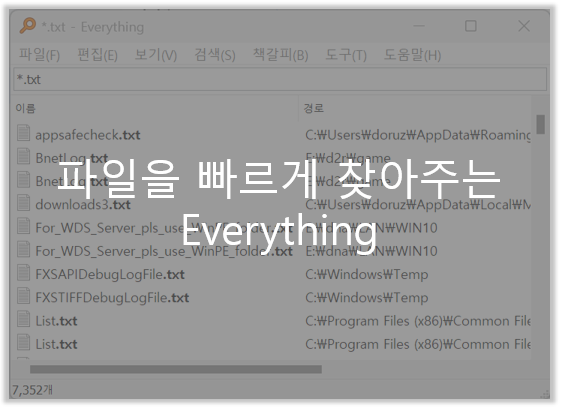Open the 파일(F) menu
The height and width of the screenshot is (408, 562).
click(x=39, y=55)
